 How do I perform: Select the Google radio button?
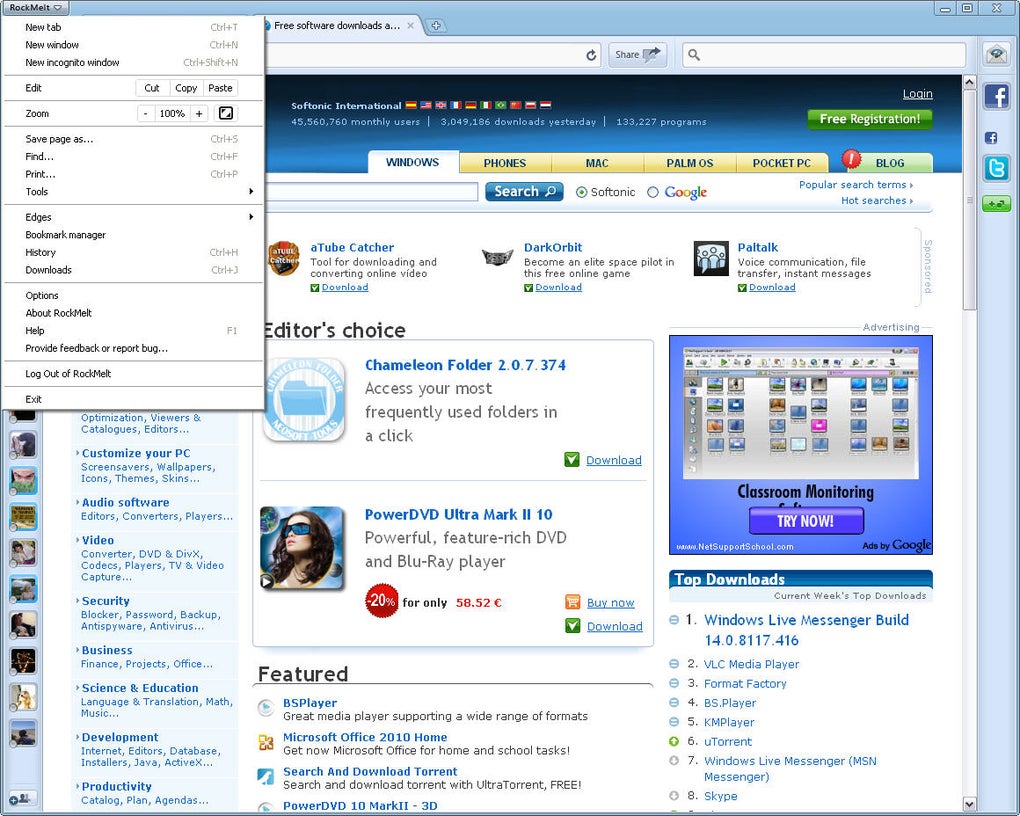[653, 192]
